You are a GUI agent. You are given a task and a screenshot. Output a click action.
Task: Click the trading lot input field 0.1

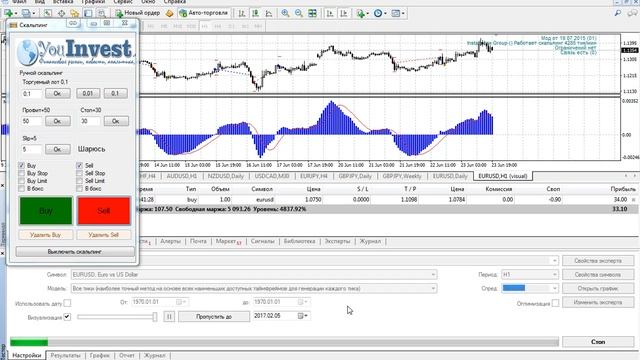coord(32,93)
